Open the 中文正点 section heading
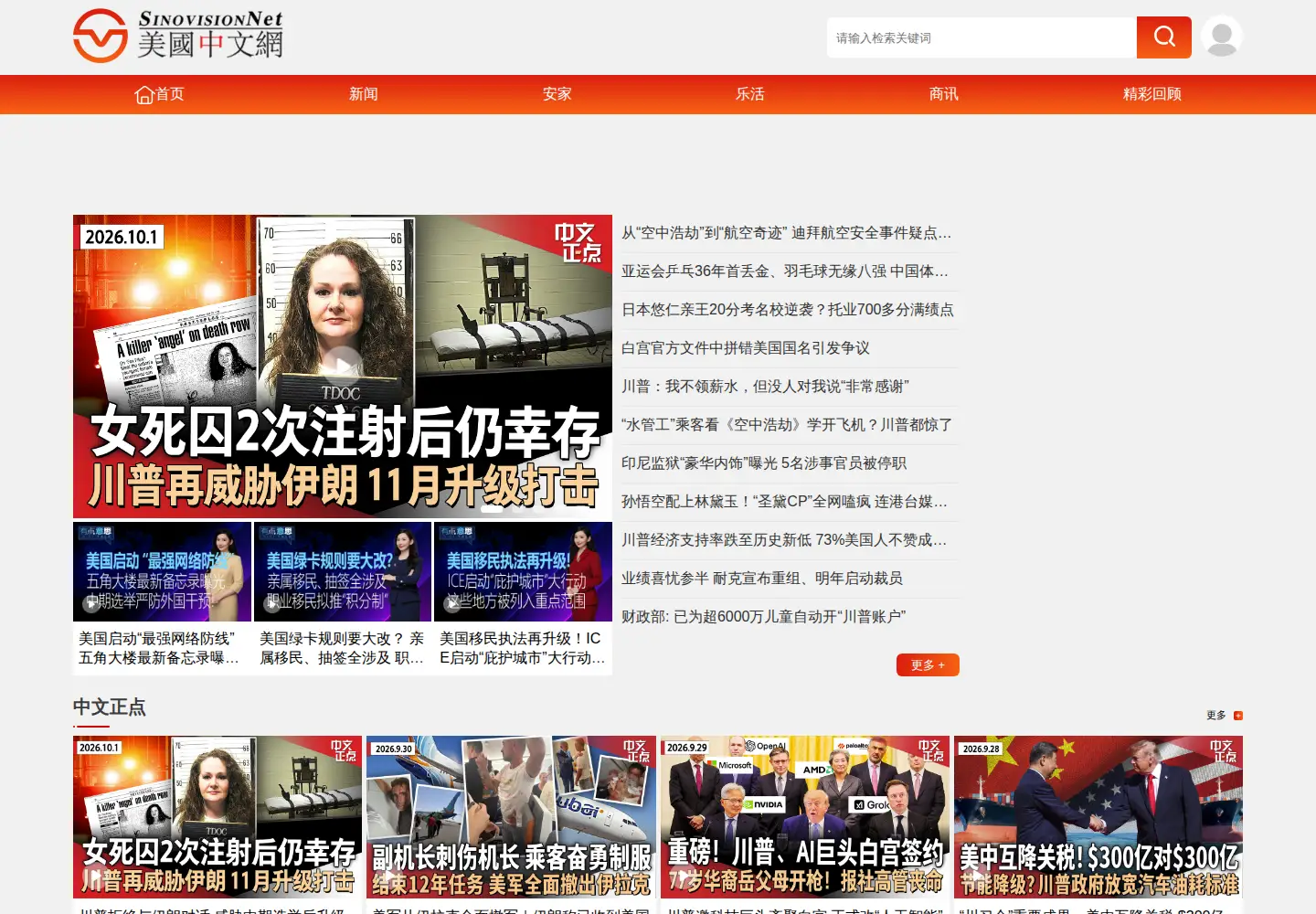Viewport: 1316px width, 914px height. pyautogui.click(x=110, y=707)
